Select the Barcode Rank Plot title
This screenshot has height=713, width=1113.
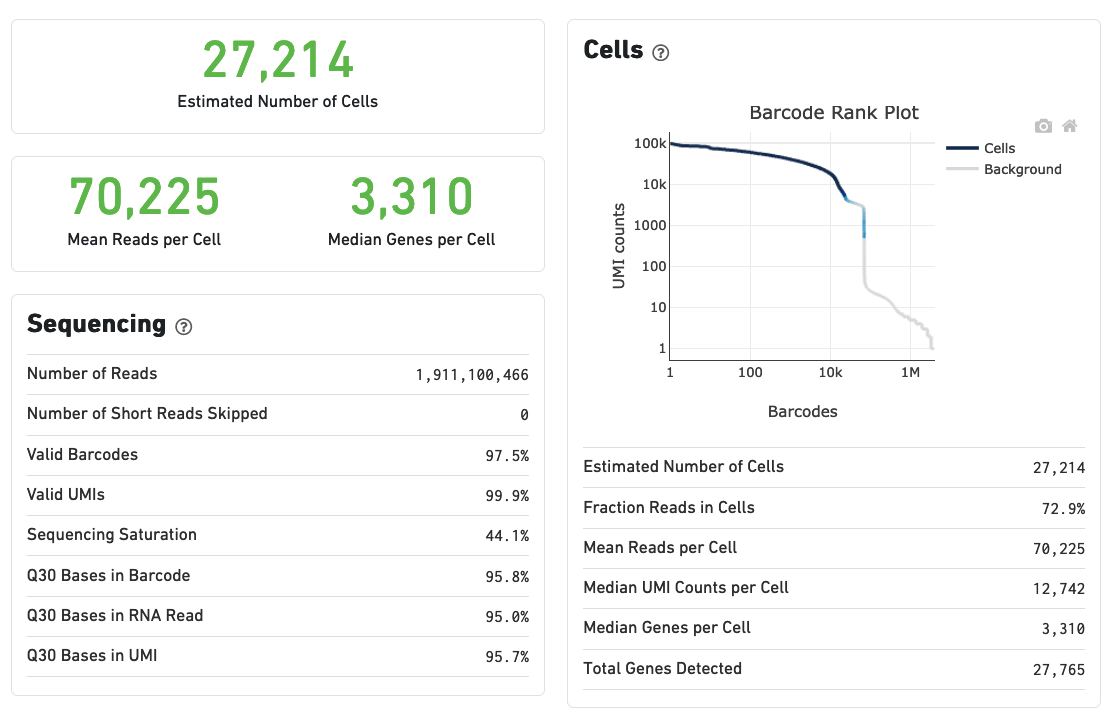tap(834, 113)
